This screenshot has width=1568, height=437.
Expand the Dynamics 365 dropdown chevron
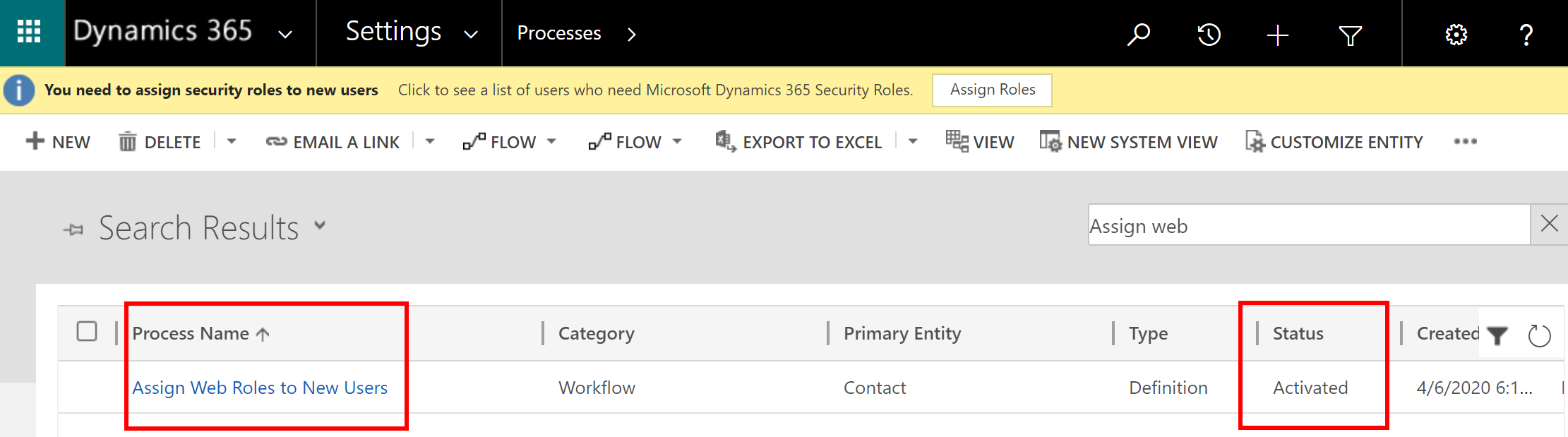click(x=285, y=34)
